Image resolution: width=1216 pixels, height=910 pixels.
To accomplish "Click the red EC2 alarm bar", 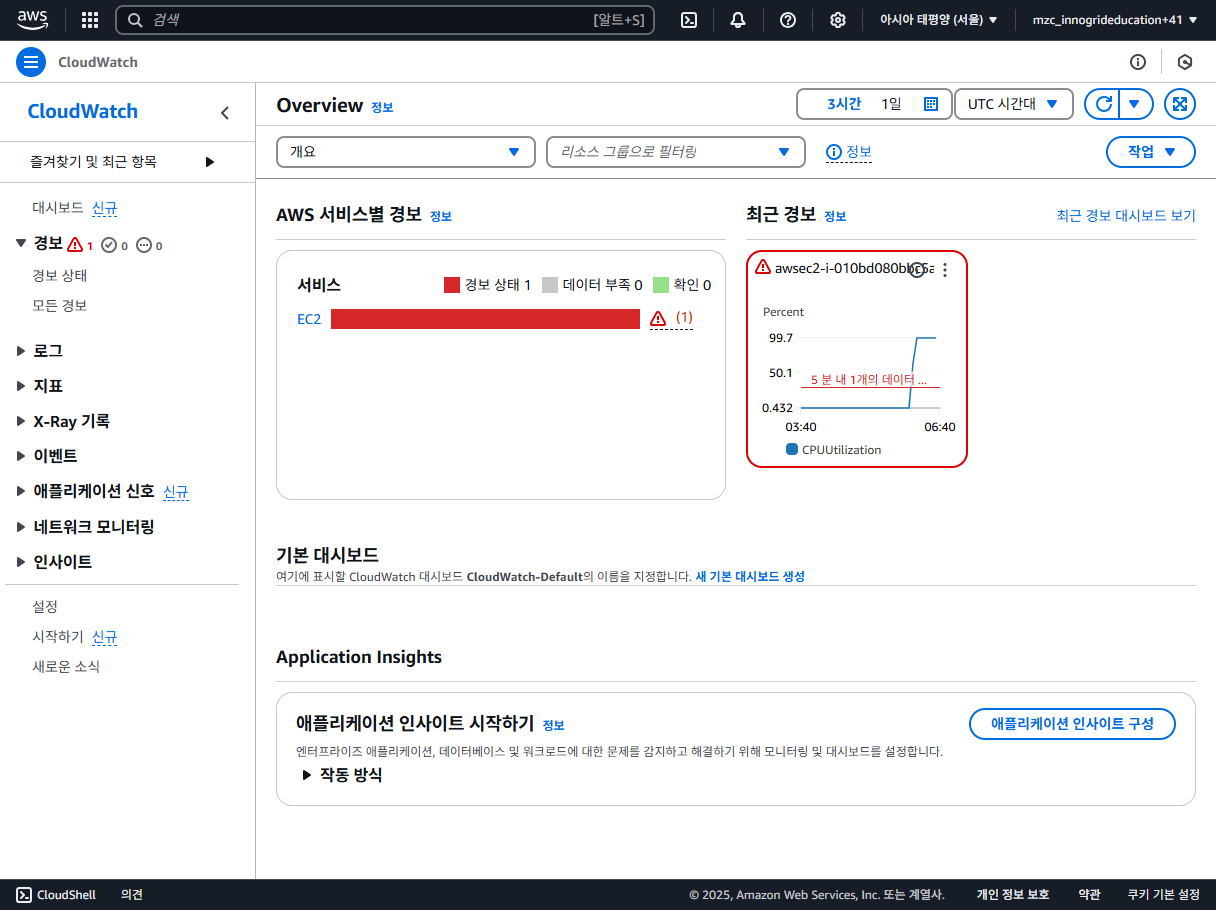I will tap(485, 319).
